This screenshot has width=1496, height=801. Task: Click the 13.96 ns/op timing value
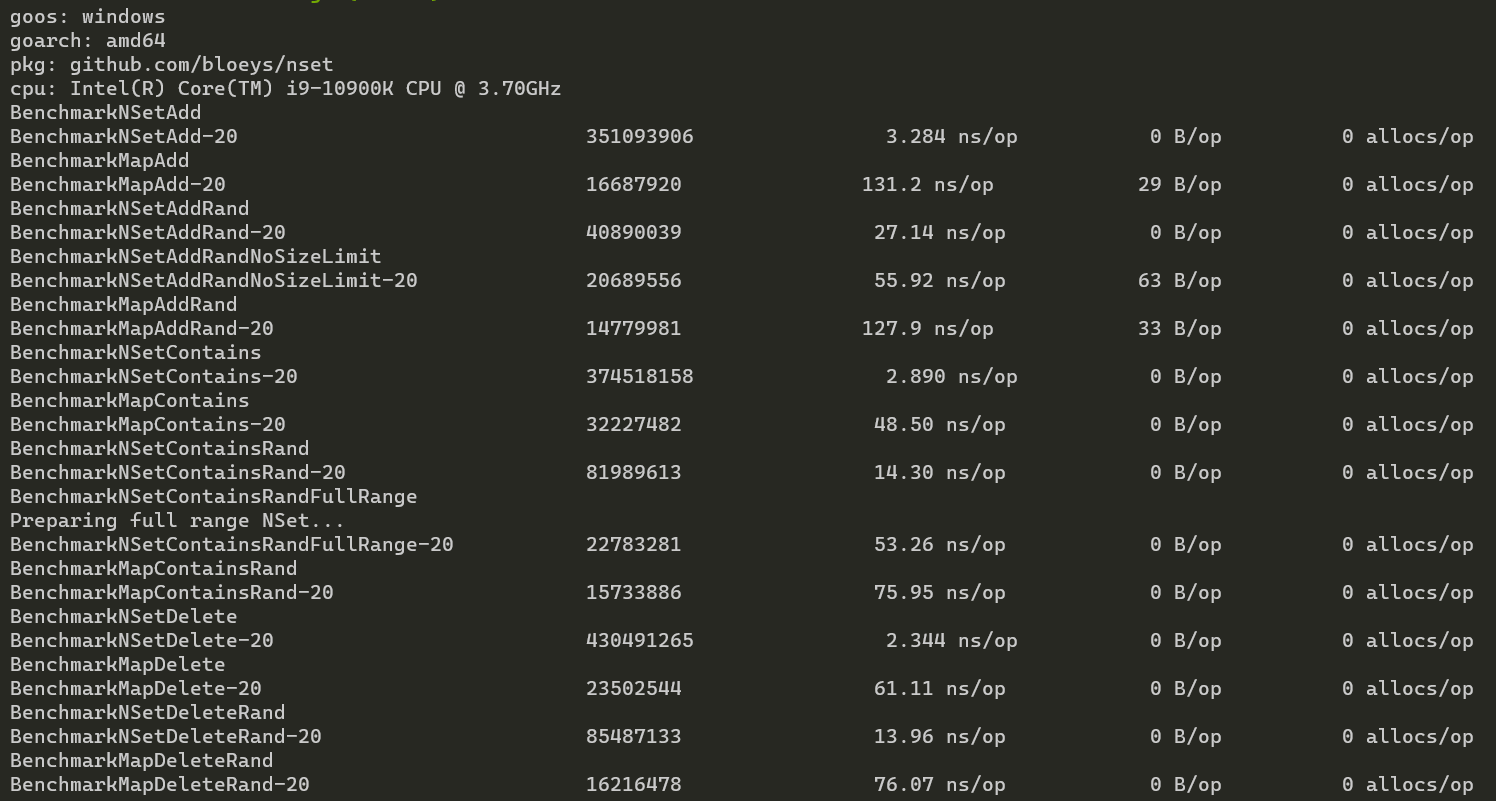(939, 737)
